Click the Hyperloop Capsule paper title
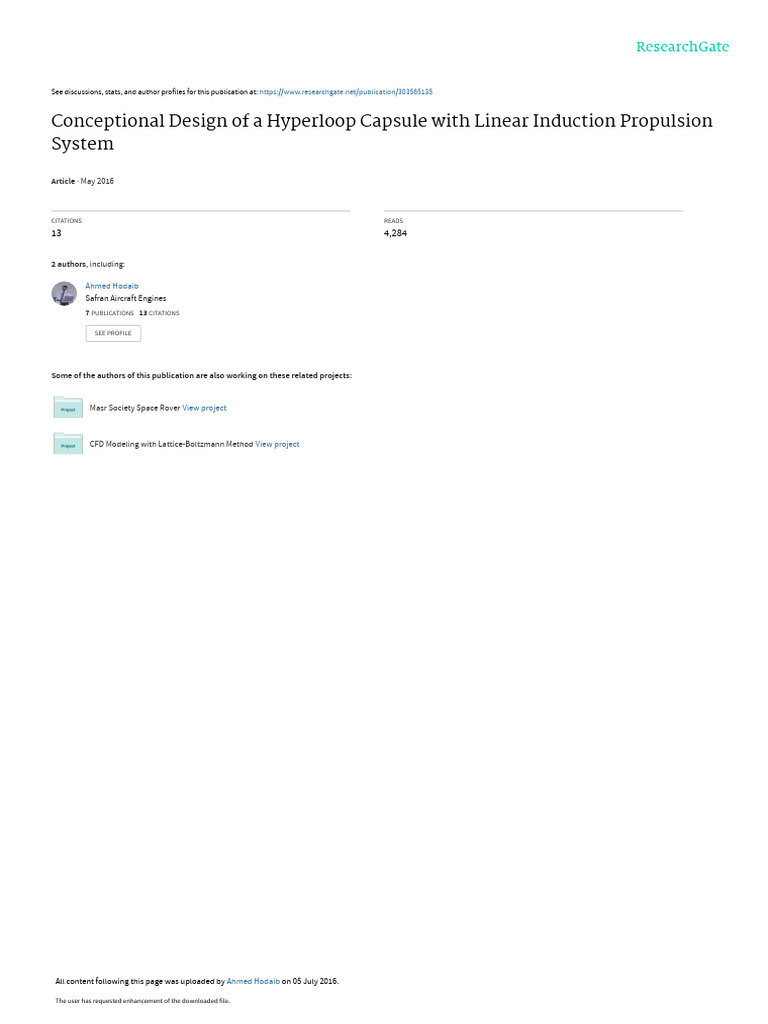The image size is (768, 1024). click(x=382, y=132)
